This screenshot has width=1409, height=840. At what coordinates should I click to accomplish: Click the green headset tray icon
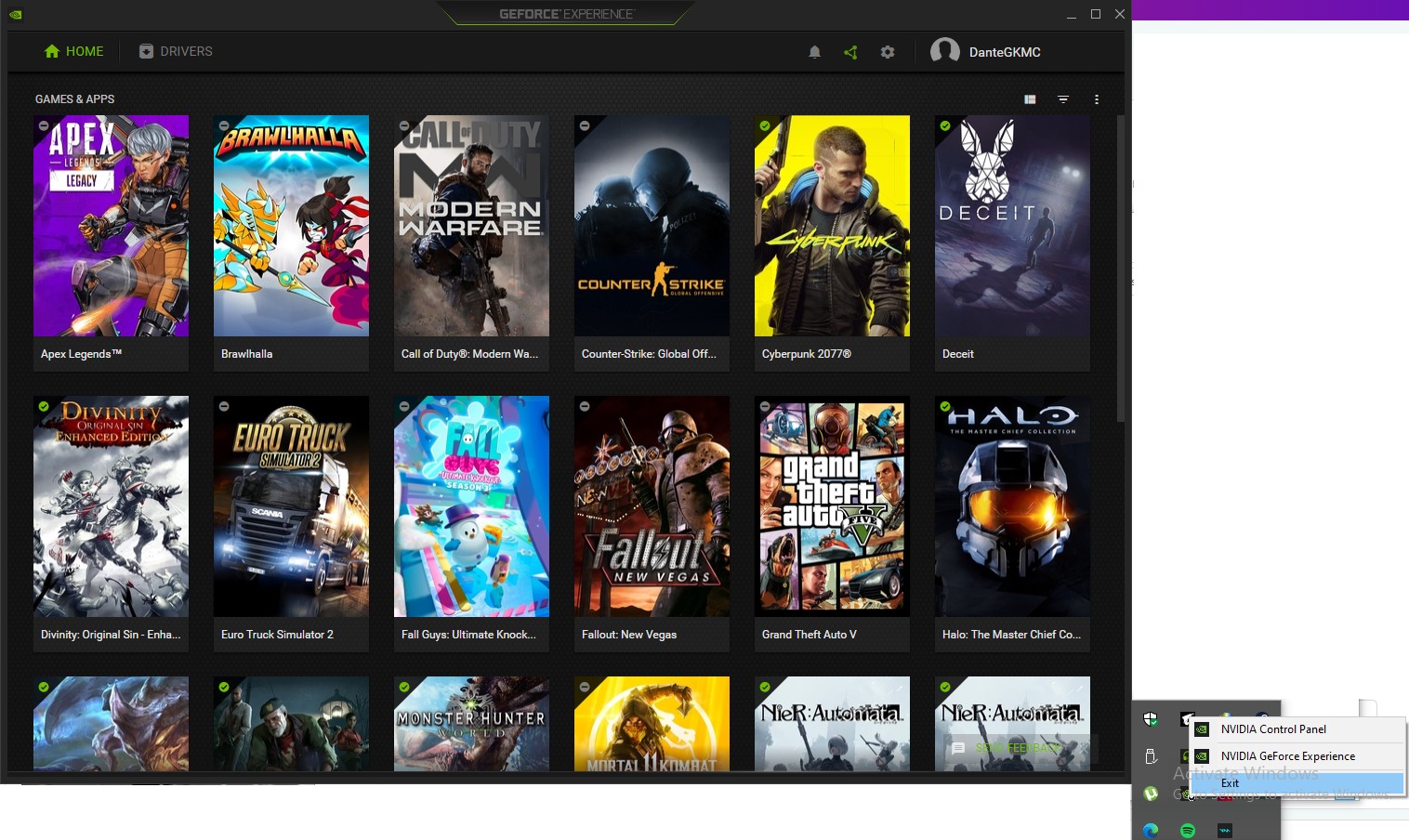click(1184, 756)
